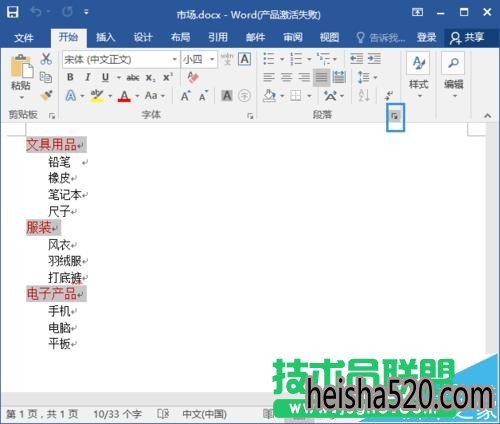
Task: Copy selection with the copy icon
Action: (46, 77)
